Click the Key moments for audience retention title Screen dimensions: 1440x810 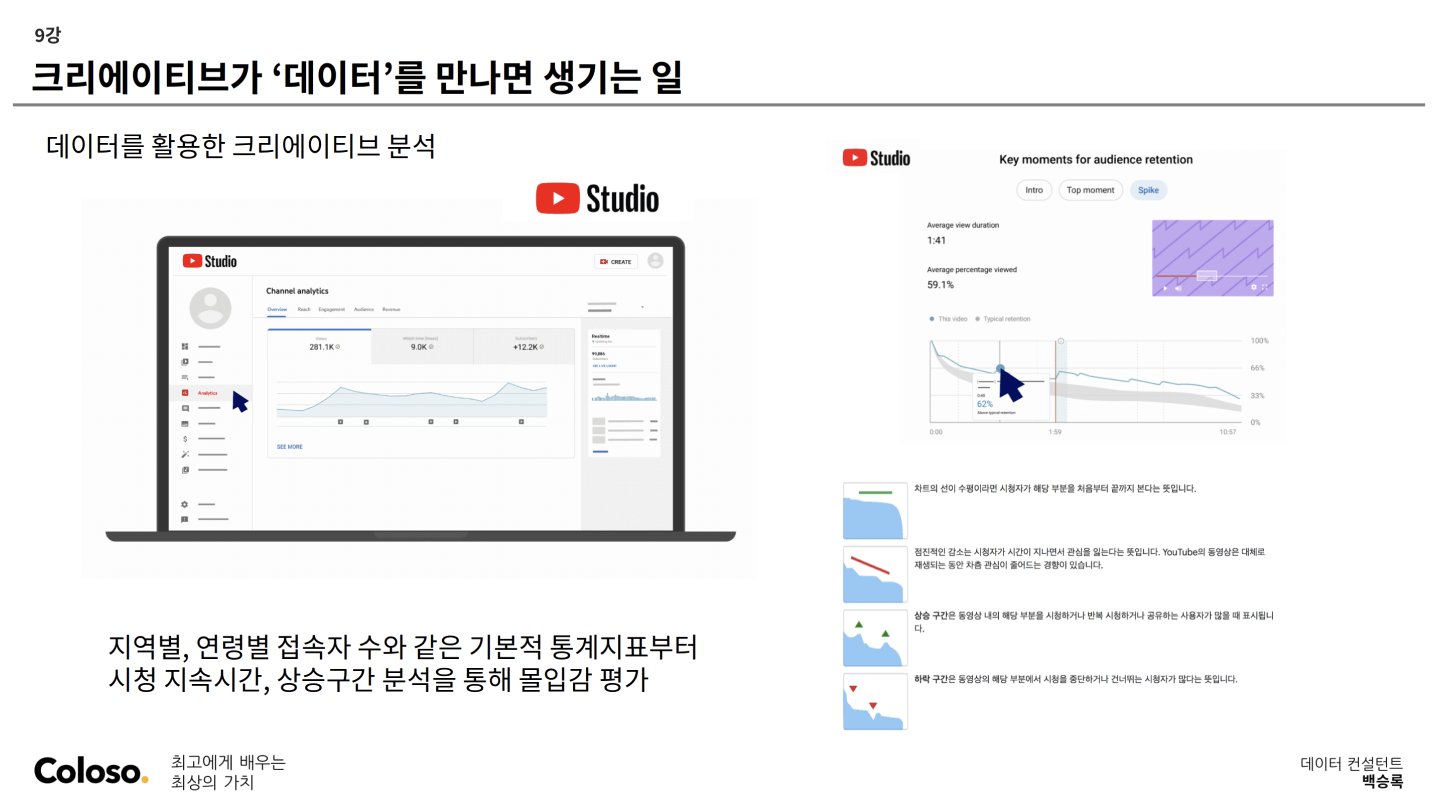(1096, 159)
